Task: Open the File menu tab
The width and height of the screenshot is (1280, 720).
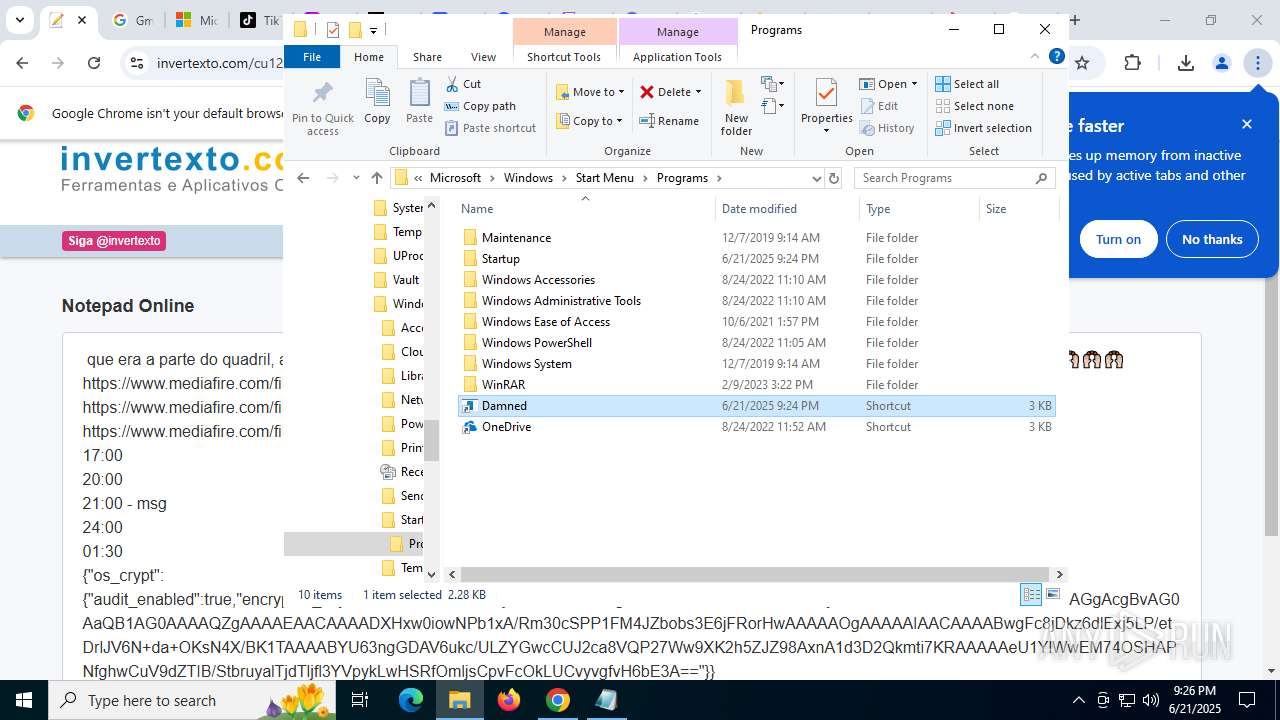Action: (312, 57)
